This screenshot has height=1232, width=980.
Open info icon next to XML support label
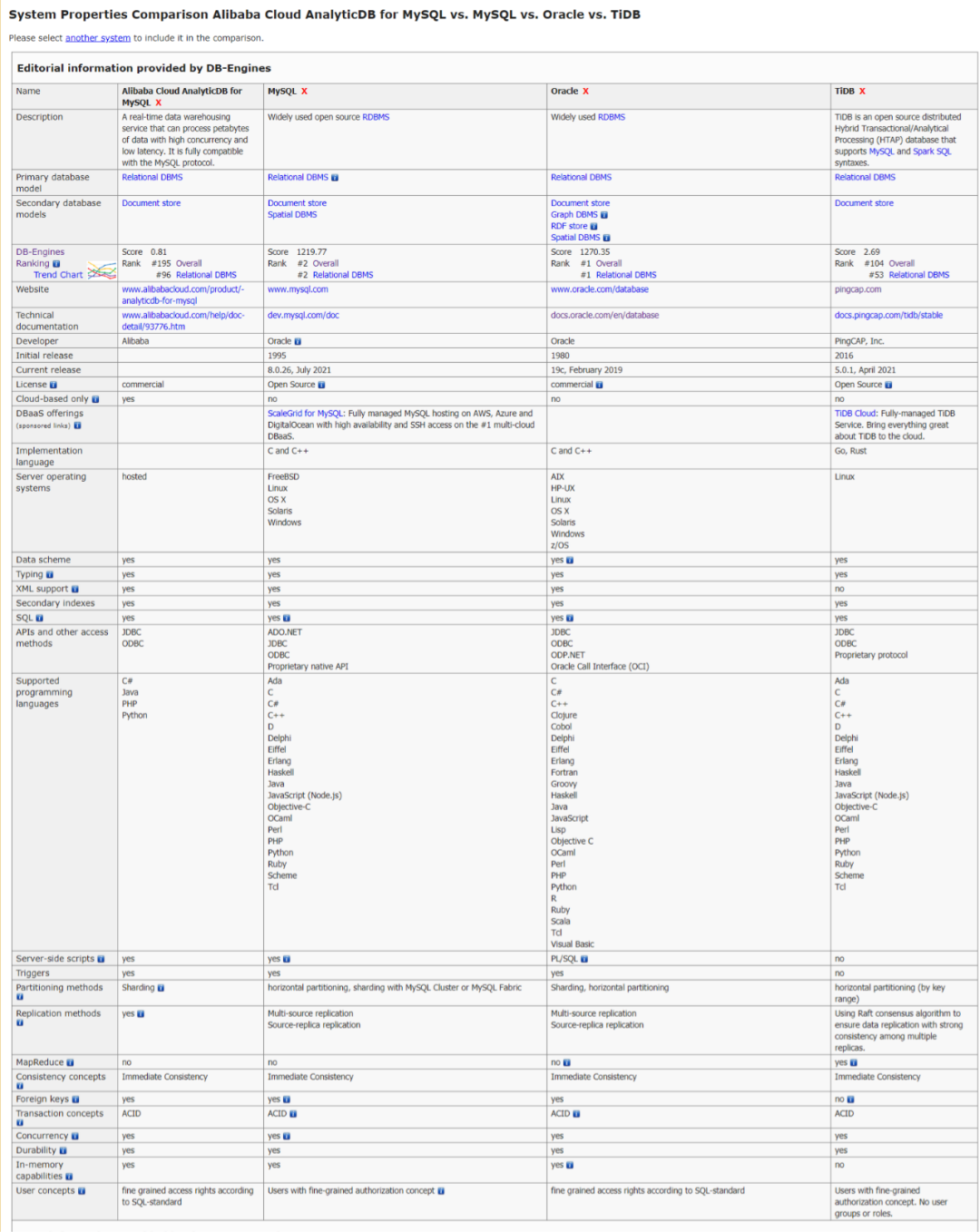[75, 590]
